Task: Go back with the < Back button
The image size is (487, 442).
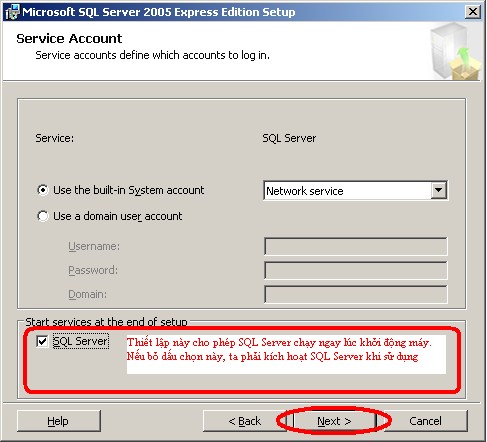Action: (x=245, y=421)
